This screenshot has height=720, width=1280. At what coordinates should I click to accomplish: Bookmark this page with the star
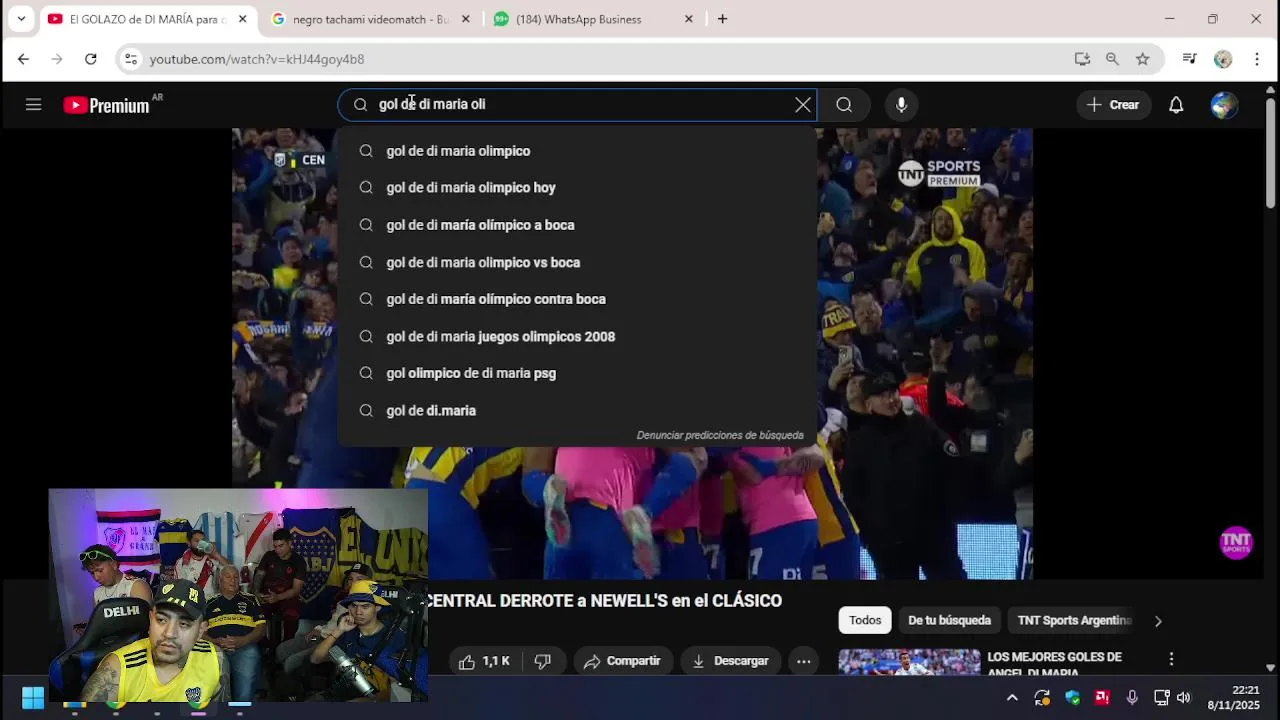[1142, 59]
